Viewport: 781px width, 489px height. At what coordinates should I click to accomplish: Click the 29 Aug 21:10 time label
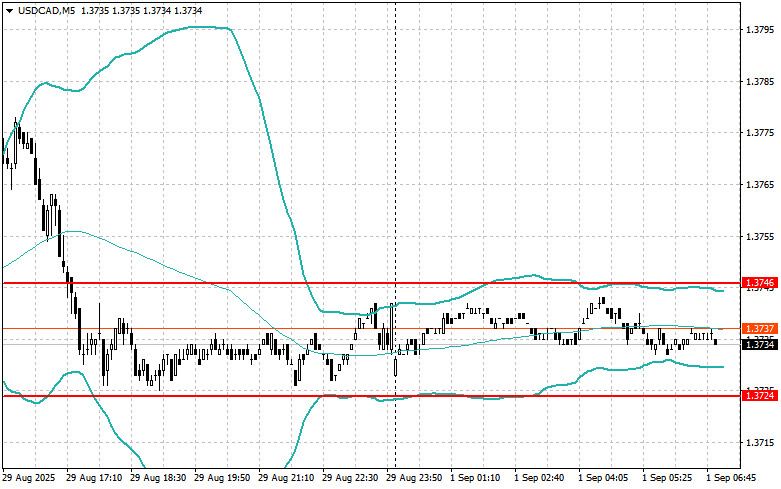point(286,478)
